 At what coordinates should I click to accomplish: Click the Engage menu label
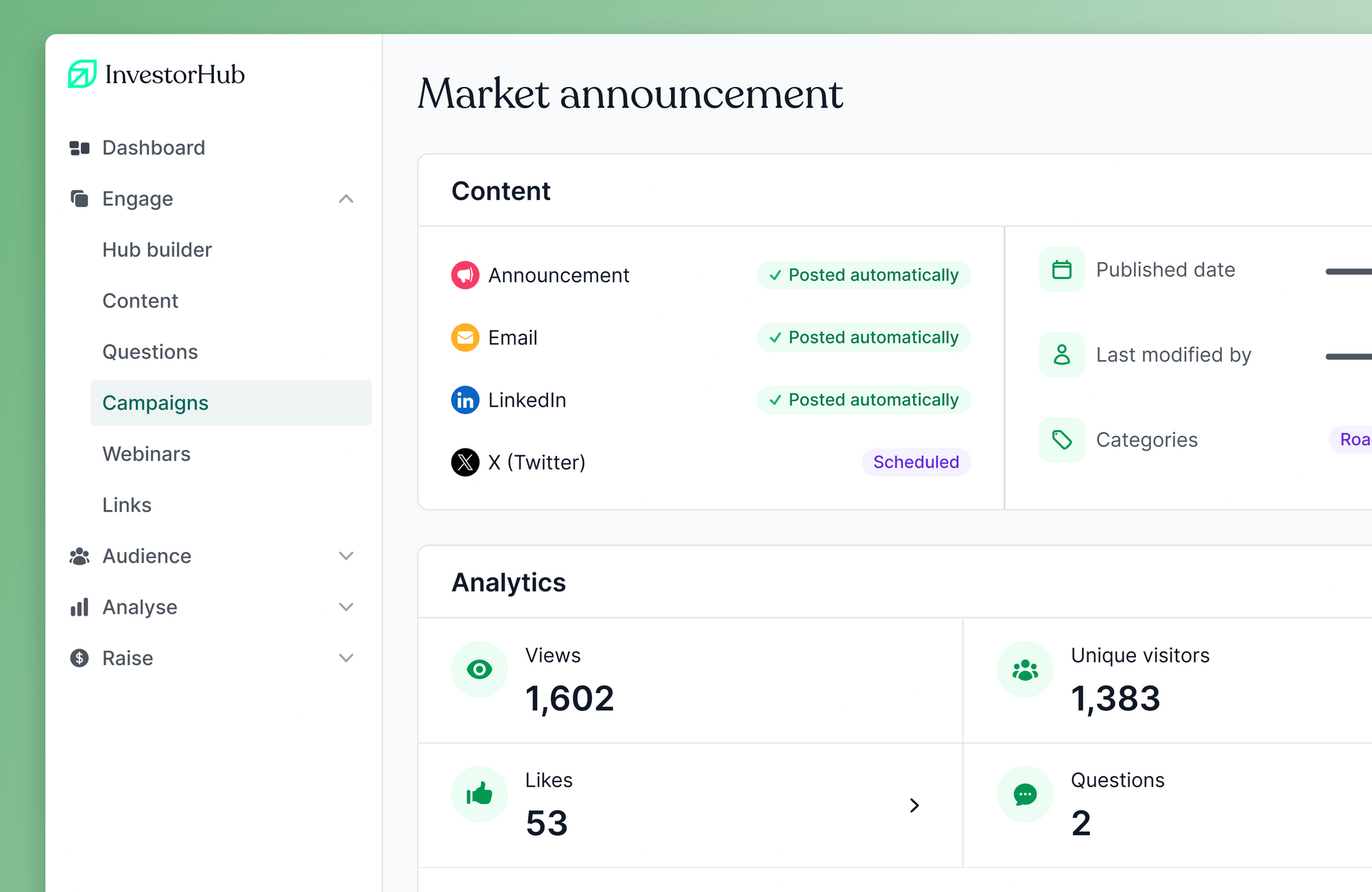tap(138, 199)
